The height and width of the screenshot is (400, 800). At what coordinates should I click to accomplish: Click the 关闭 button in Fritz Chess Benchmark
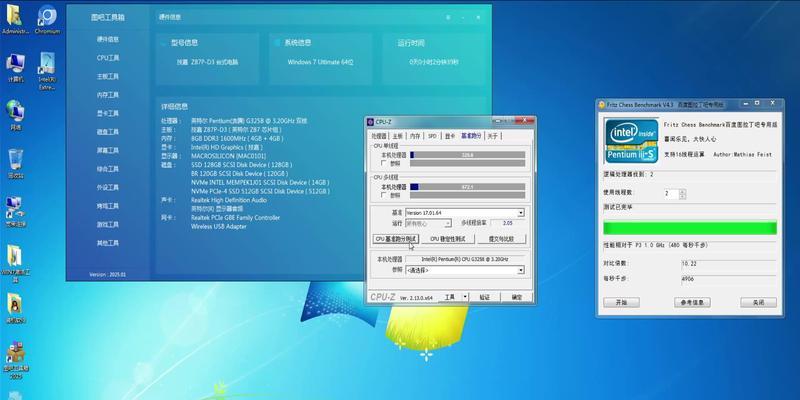pos(759,302)
